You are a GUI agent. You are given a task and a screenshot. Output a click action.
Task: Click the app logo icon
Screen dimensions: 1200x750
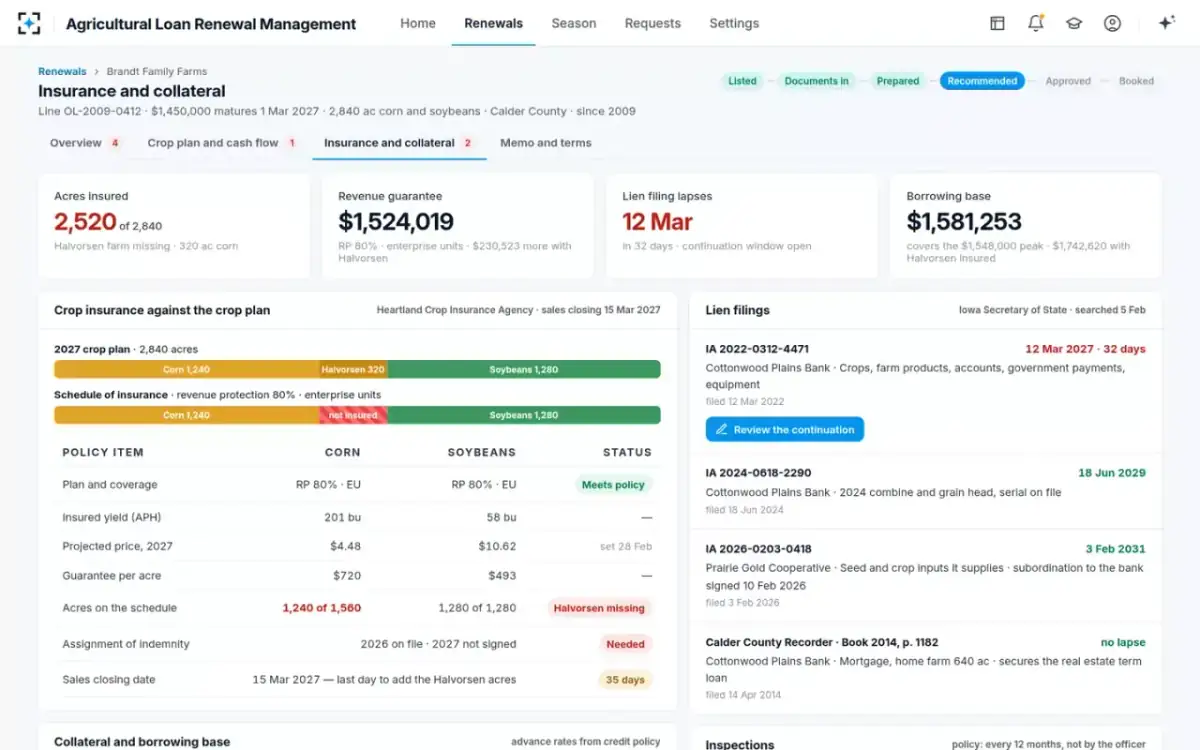(29, 23)
